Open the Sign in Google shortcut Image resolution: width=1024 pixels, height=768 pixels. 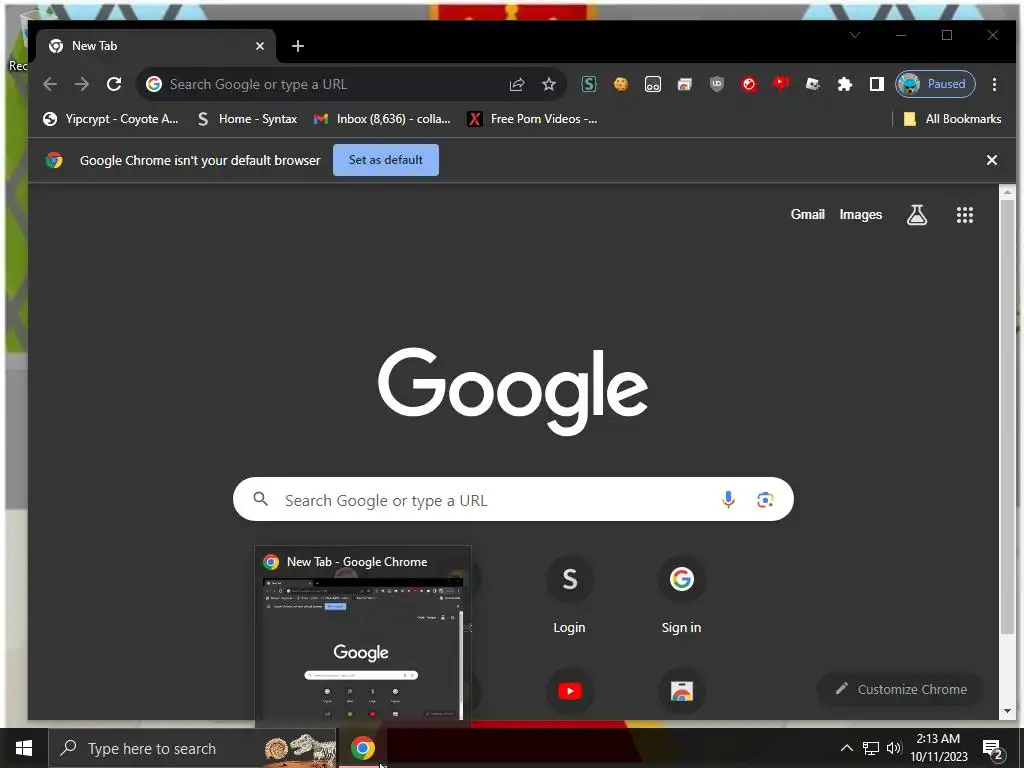tap(681, 596)
